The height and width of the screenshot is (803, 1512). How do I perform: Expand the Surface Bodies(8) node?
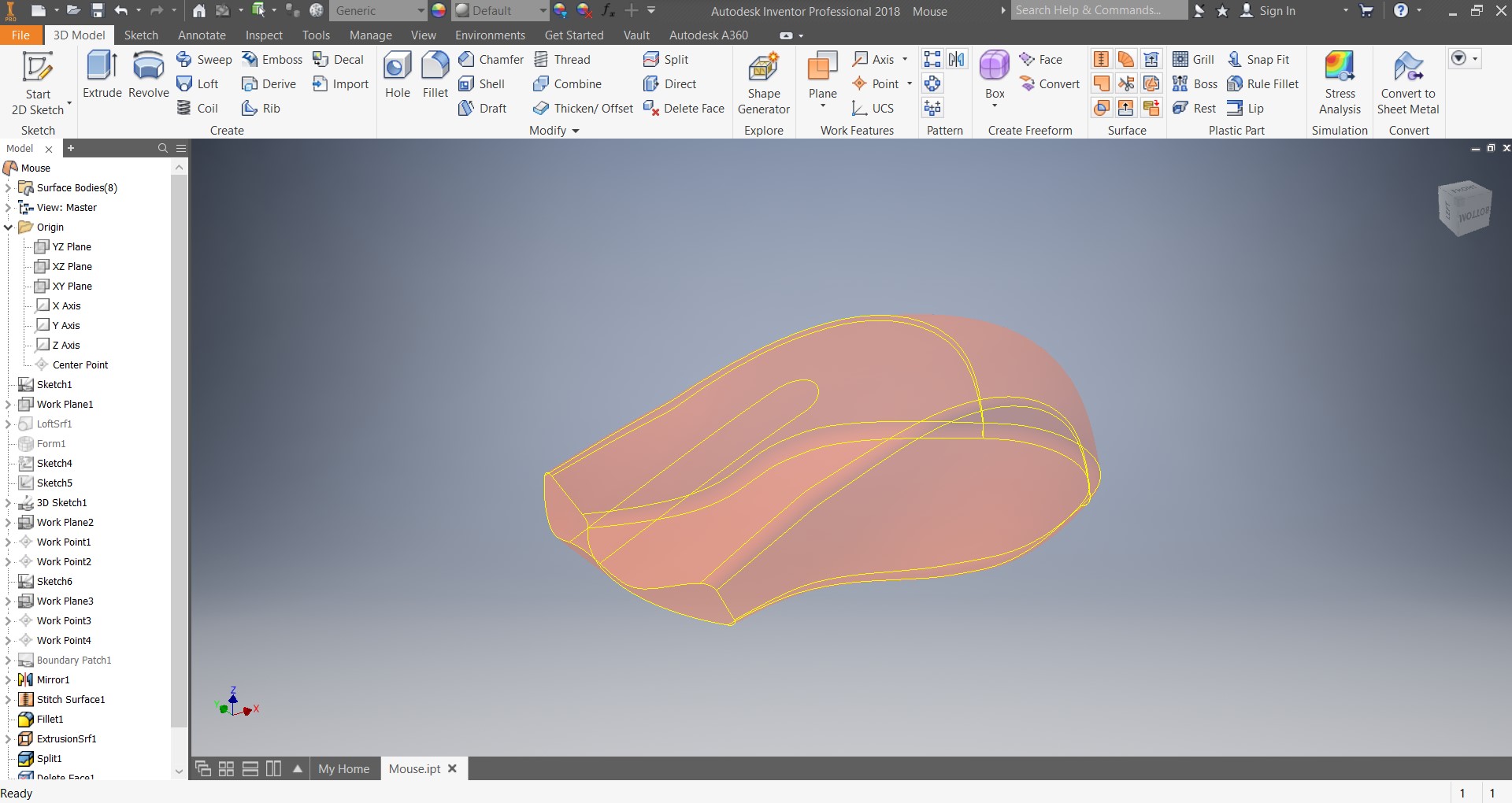9,188
